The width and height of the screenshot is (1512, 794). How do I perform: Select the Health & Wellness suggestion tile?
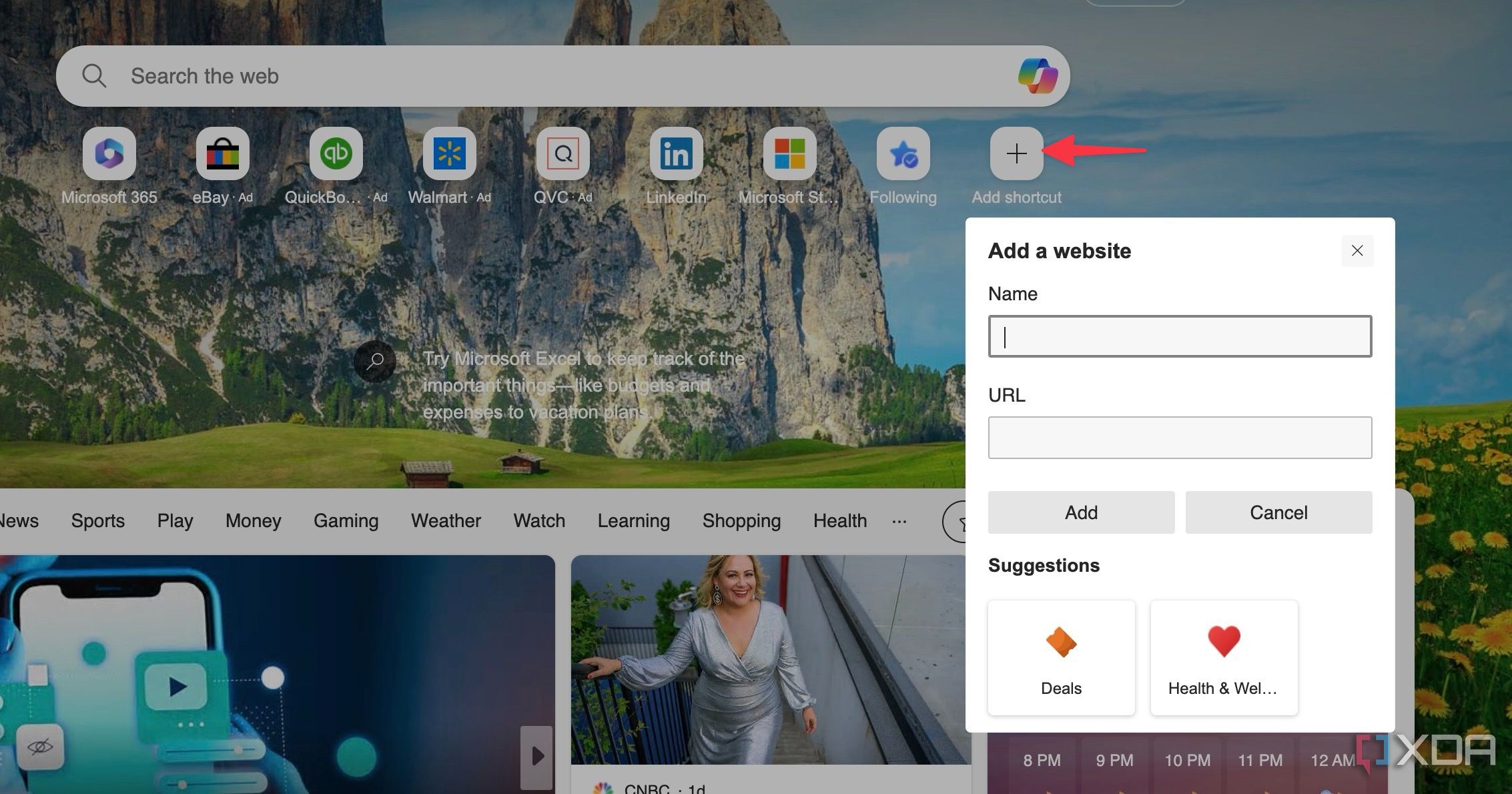coord(1224,658)
